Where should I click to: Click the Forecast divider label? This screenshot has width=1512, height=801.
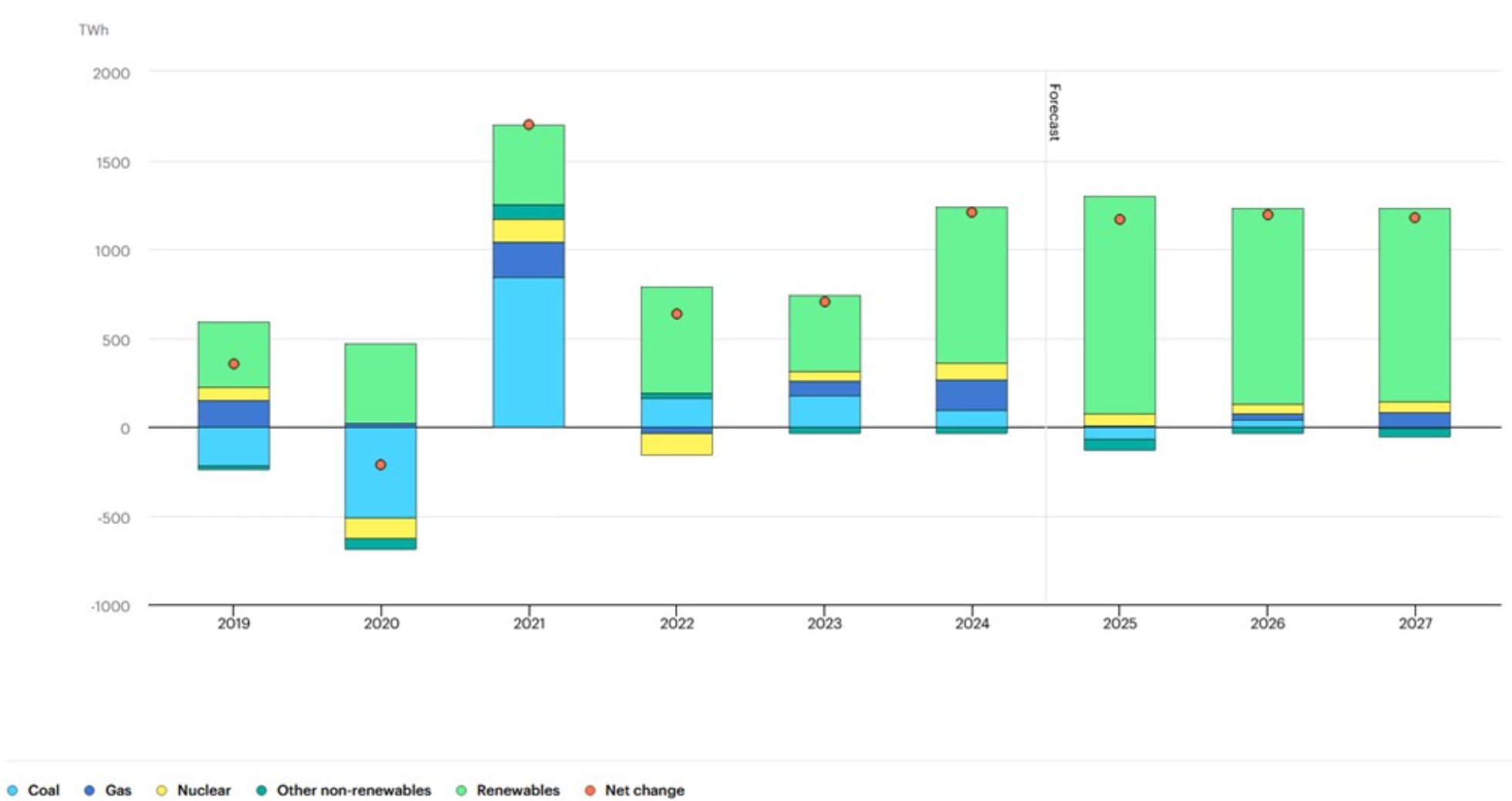click(1055, 112)
